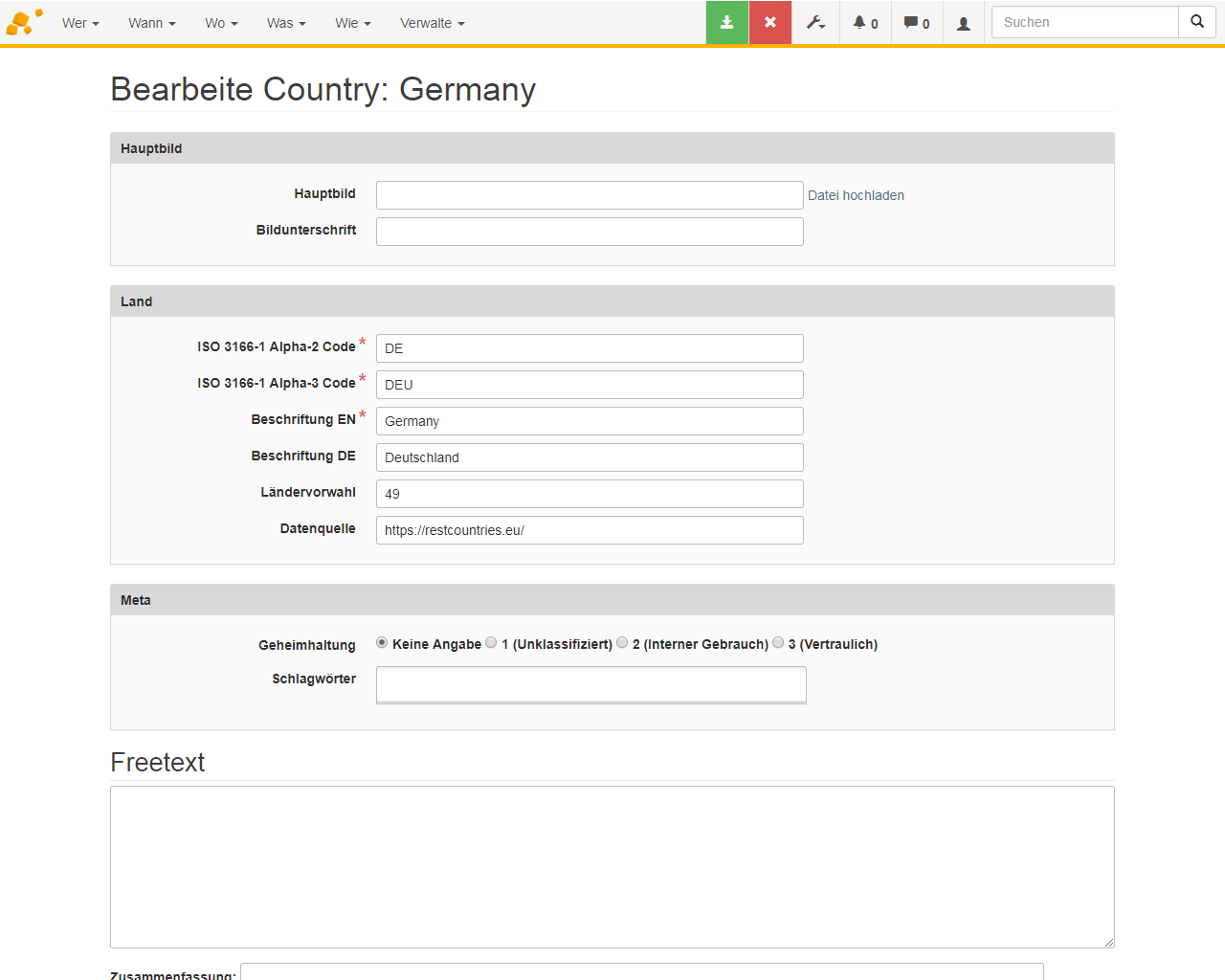This screenshot has width=1225, height=980.
Task: Expand the Wo dropdown menu
Action: (221, 23)
